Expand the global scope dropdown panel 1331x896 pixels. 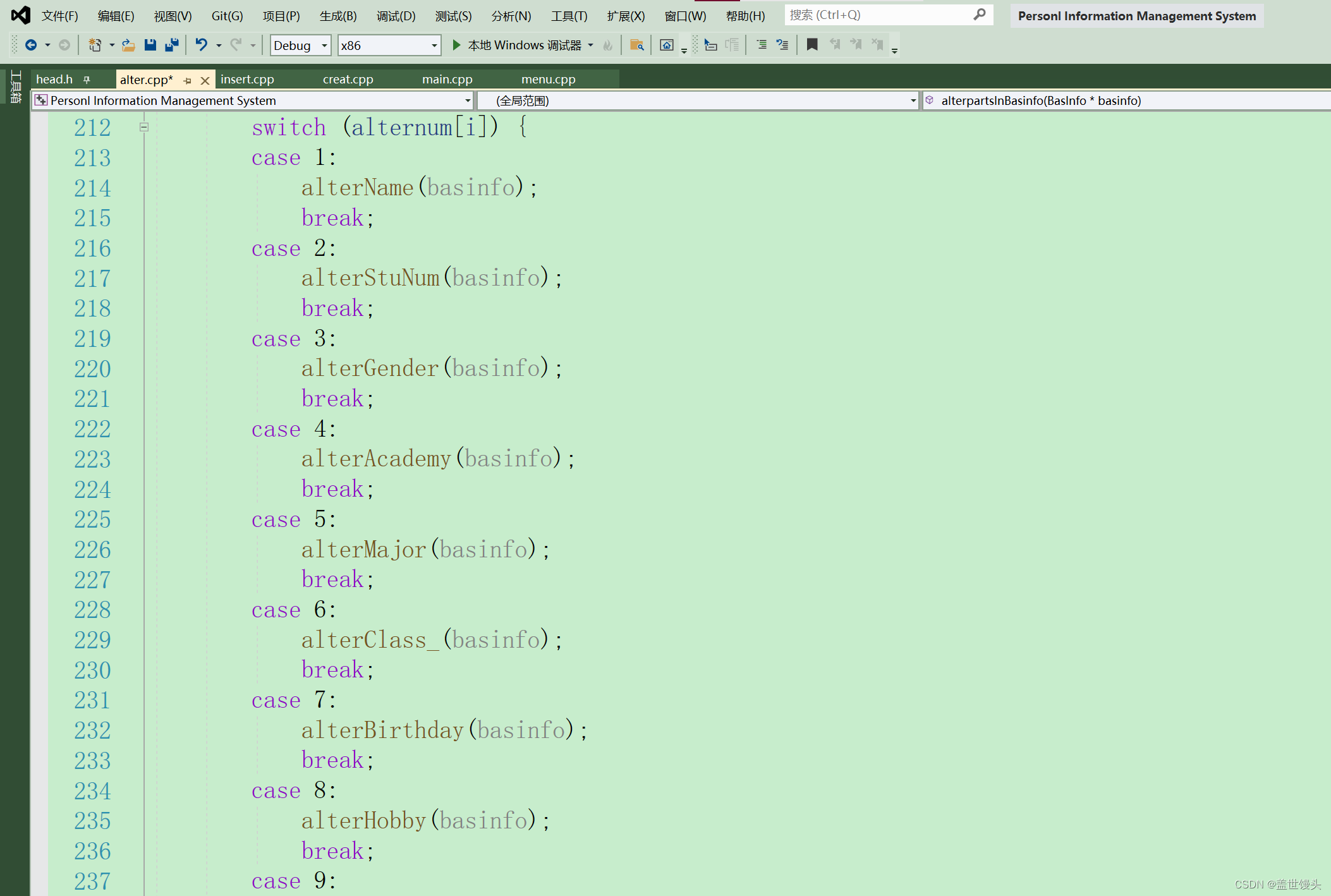click(x=909, y=100)
